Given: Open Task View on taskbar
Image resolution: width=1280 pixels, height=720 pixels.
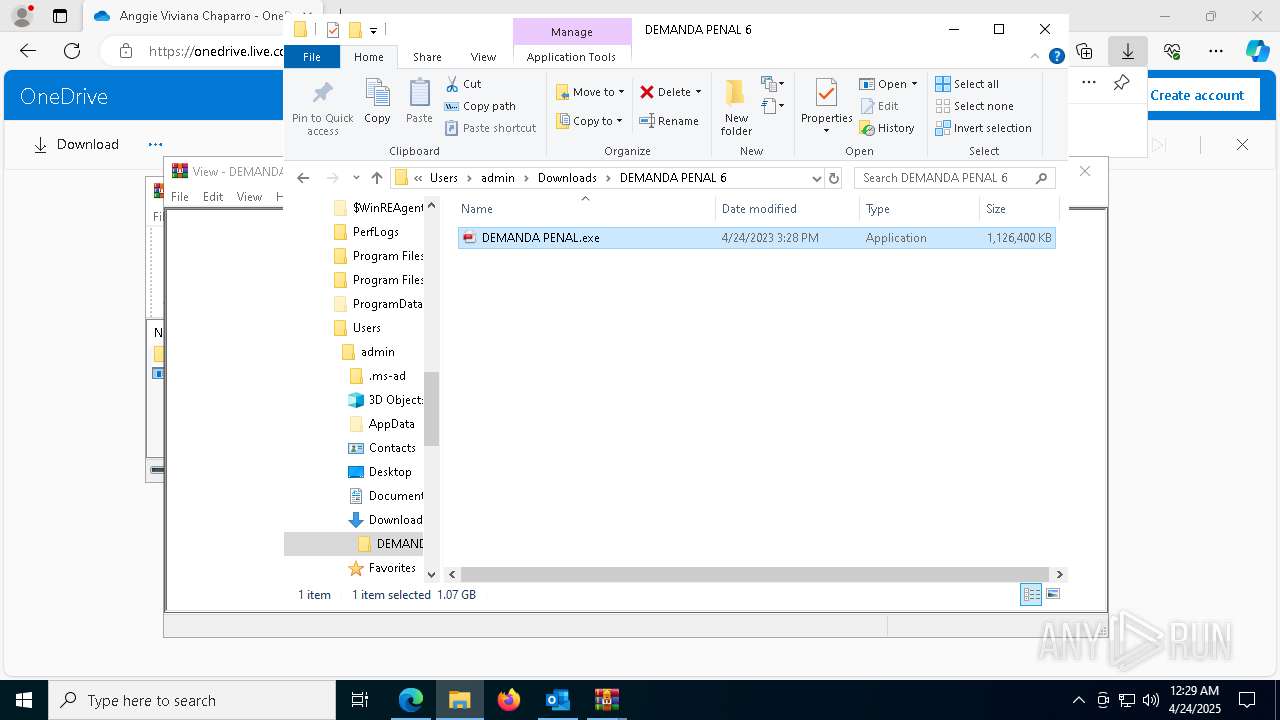Looking at the screenshot, I should (360, 700).
